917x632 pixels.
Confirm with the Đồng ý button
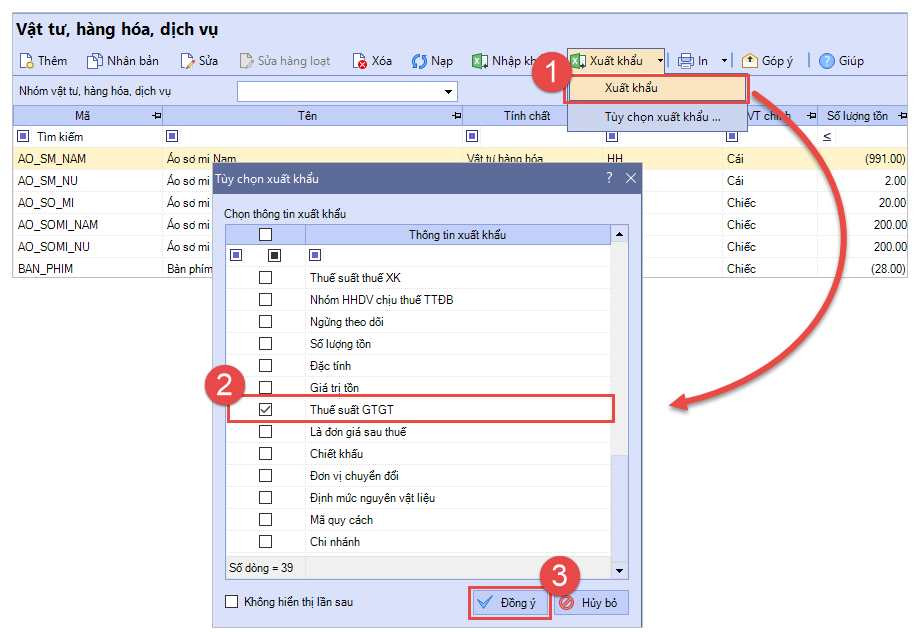tap(510, 603)
